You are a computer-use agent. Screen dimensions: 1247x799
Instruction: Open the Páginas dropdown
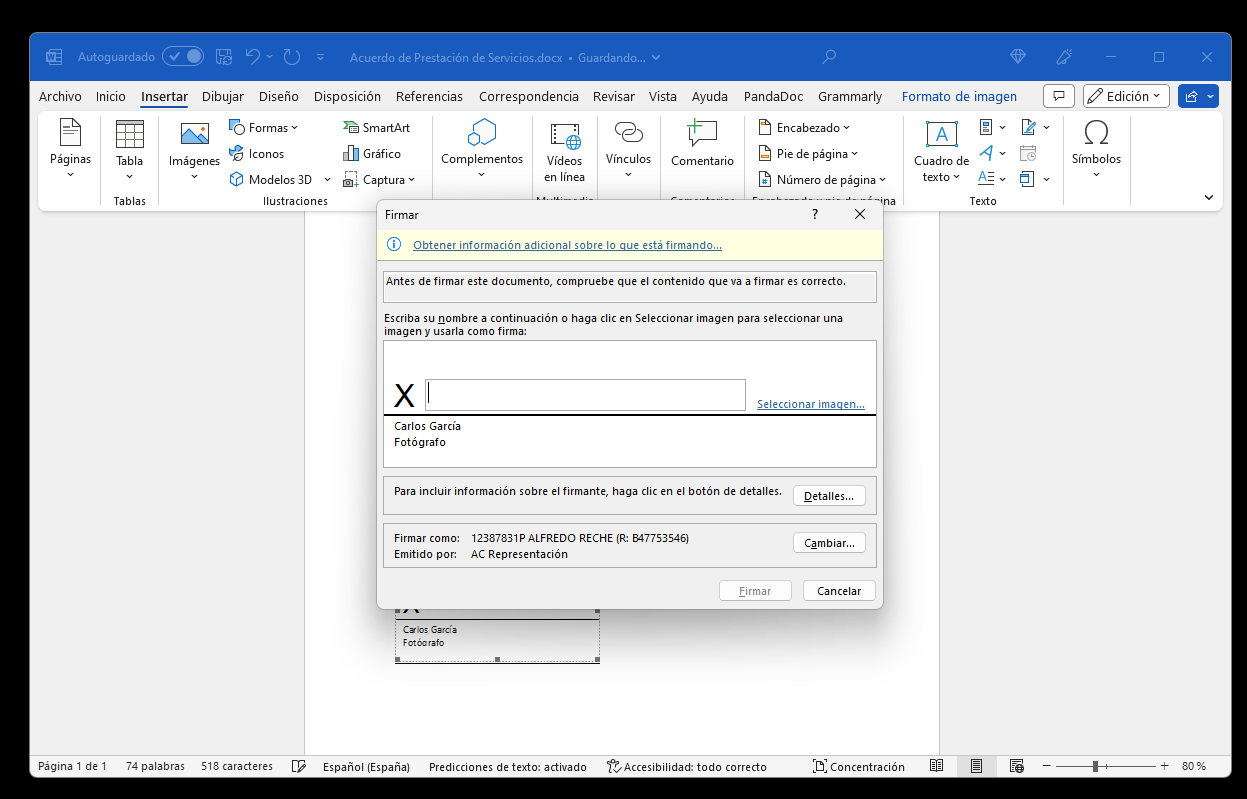(x=70, y=150)
